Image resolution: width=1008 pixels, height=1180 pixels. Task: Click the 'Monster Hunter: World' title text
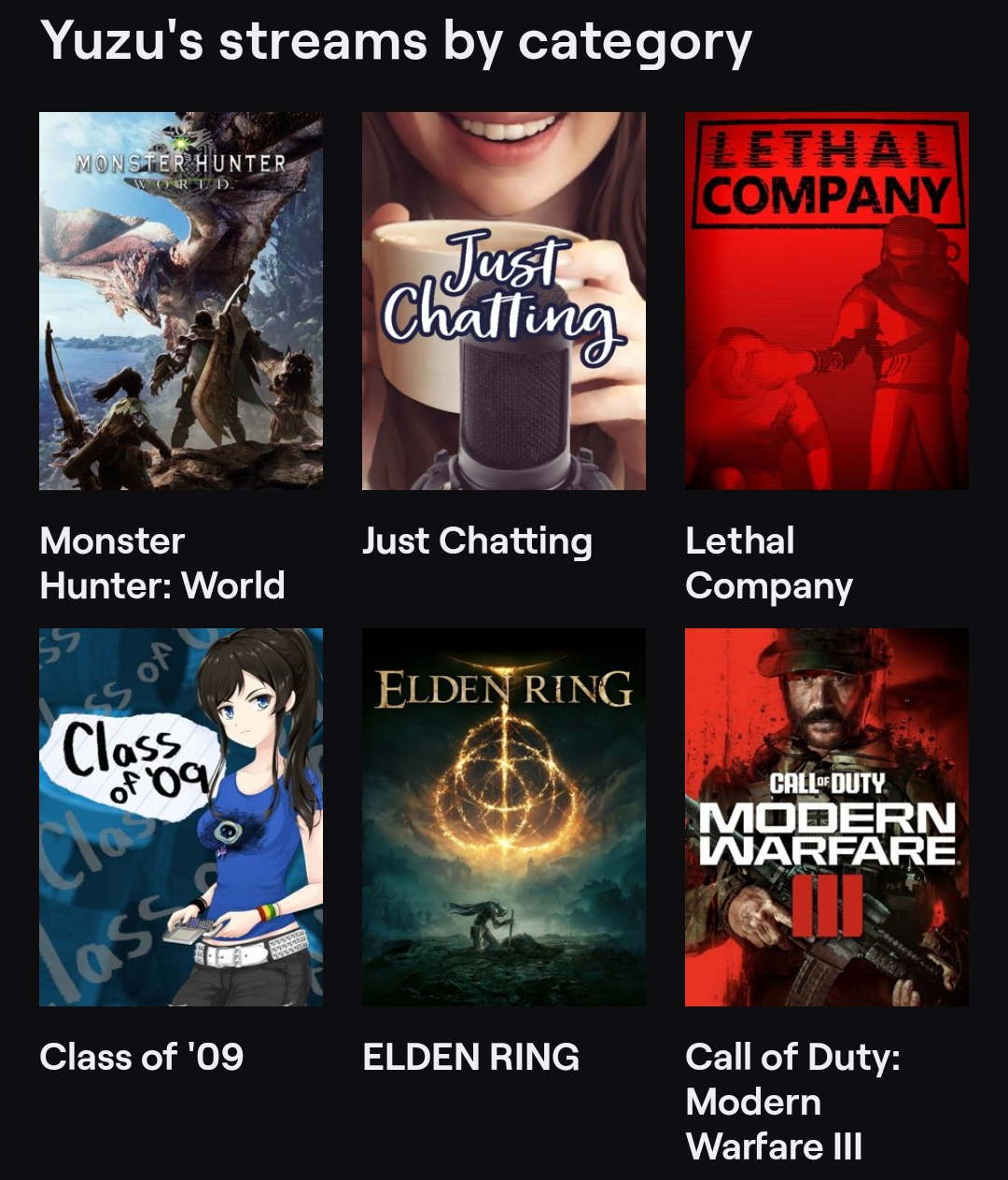[x=162, y=563]
